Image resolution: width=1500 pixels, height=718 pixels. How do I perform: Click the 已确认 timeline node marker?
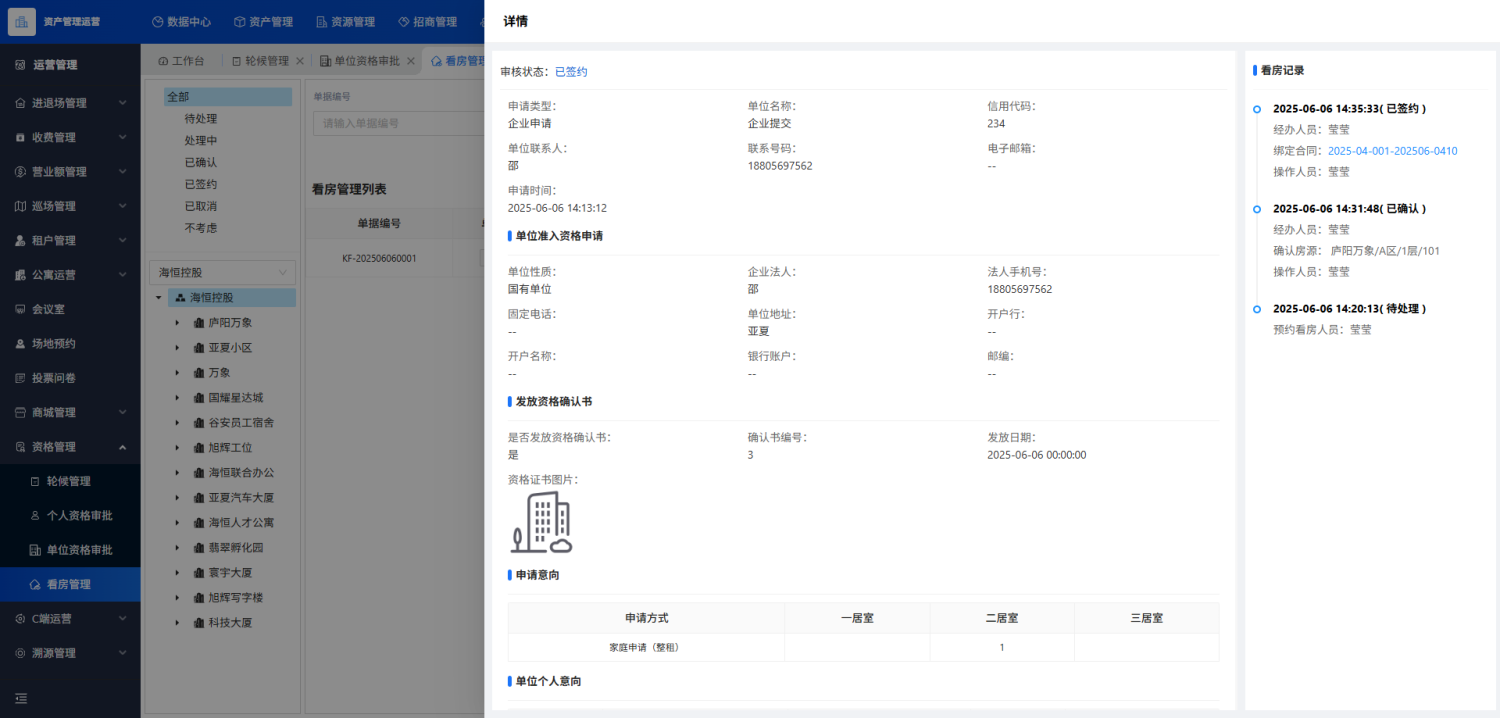[1256, 209]
